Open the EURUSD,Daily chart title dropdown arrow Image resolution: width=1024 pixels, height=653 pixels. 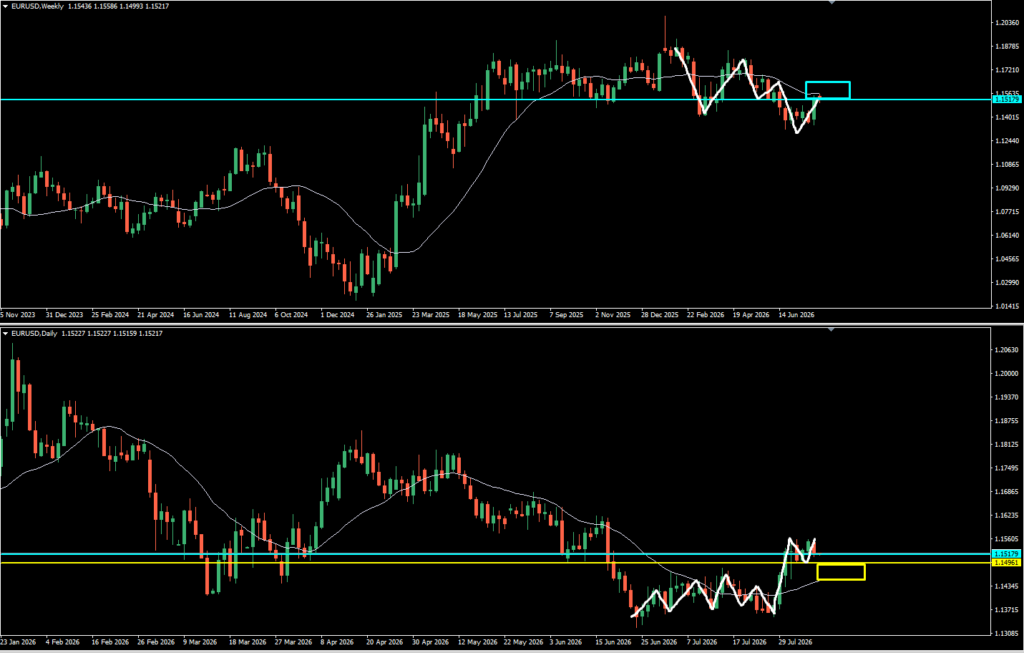pos(5,334)
